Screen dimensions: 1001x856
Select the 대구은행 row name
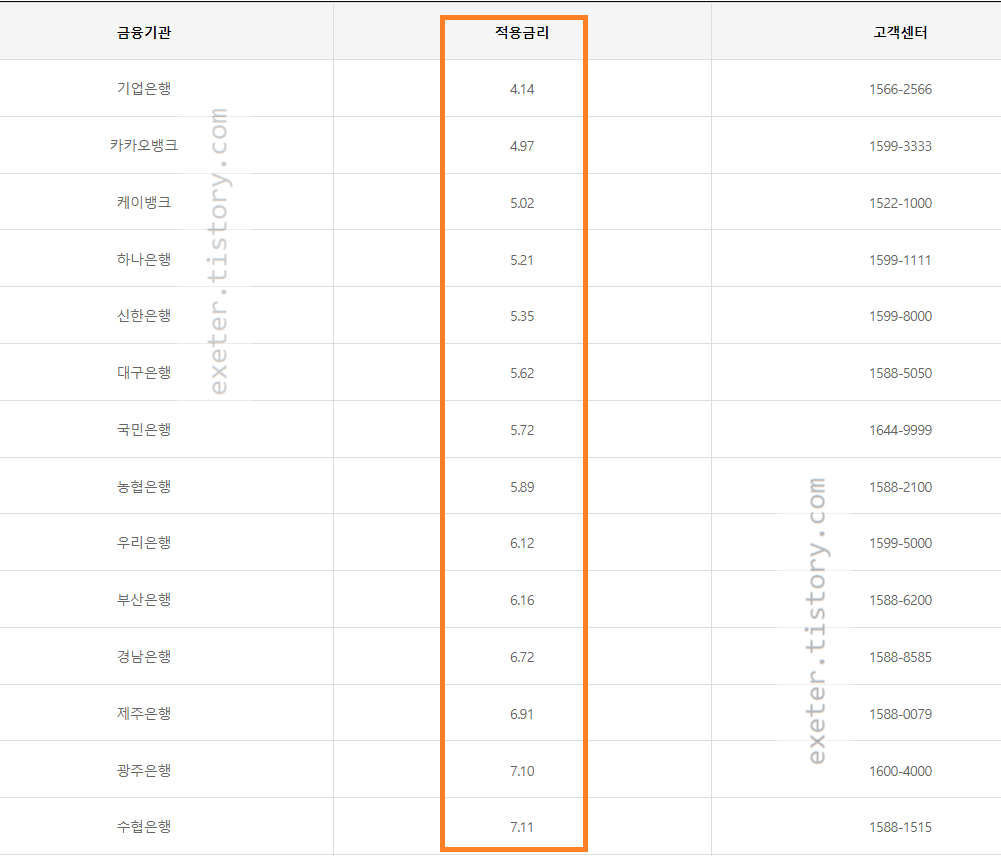(x=144, y=373)
